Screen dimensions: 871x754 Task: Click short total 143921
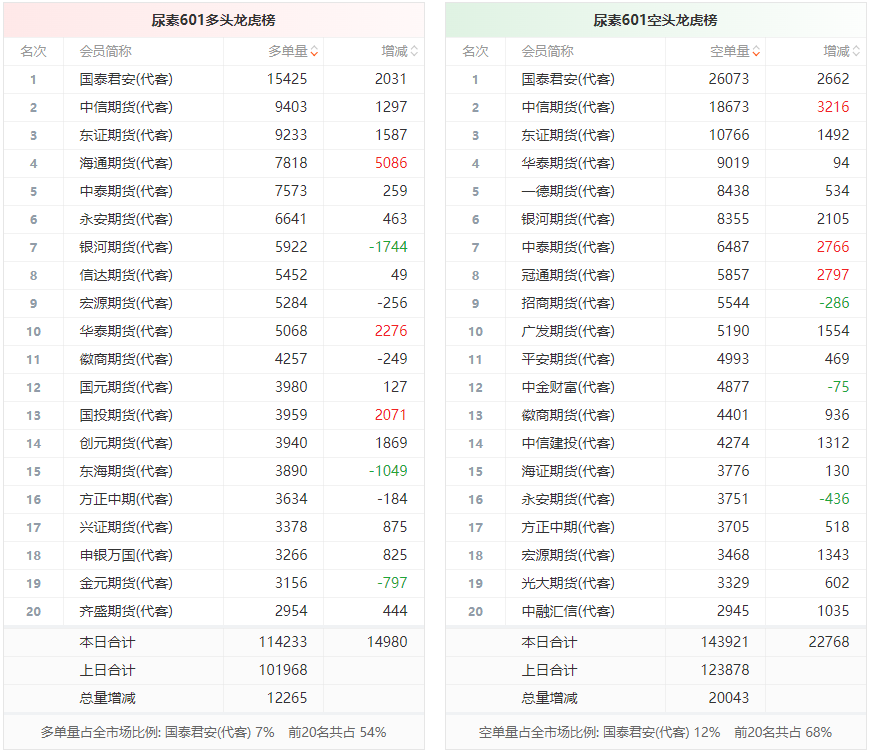click(x=725, y=642)
